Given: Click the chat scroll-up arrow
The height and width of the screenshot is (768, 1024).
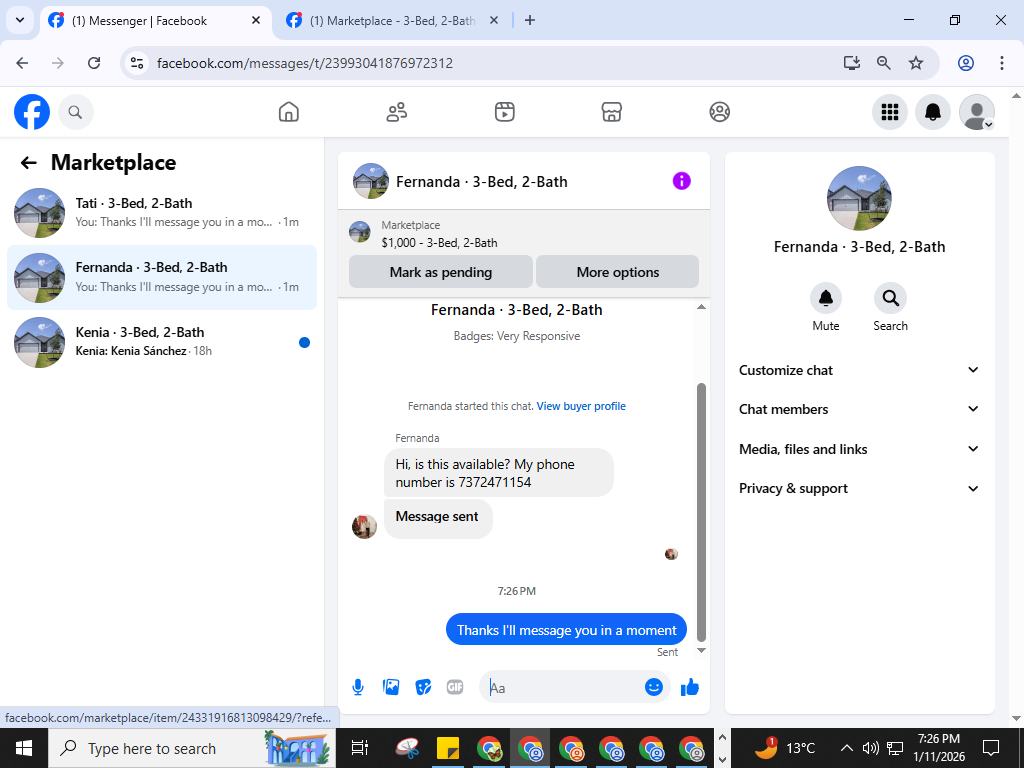Looking at the screenshot, I should coord(701,307).
